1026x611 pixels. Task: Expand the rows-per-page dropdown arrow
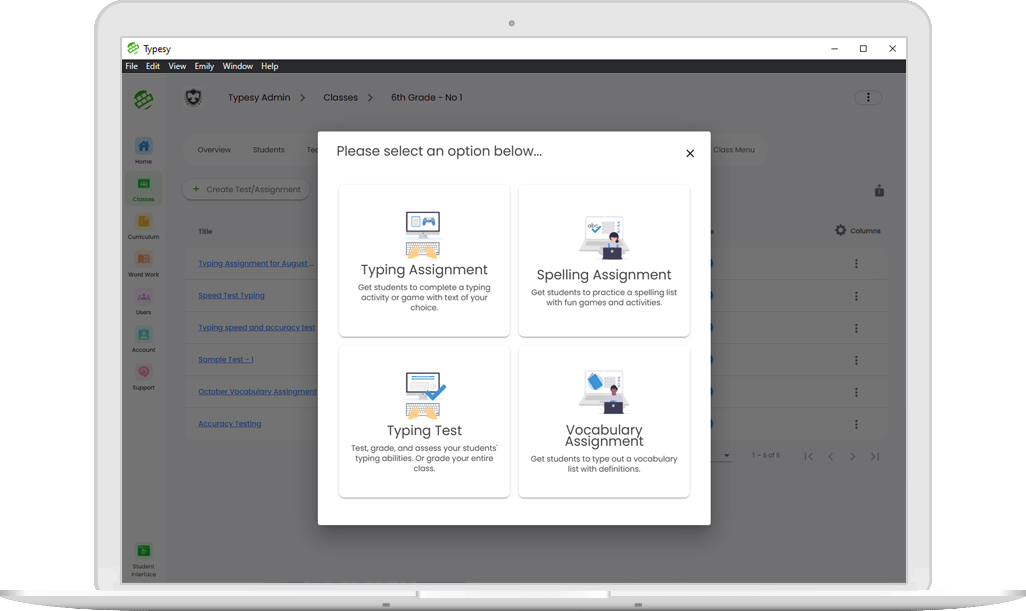pyautogui.click(x=726, y=455)
